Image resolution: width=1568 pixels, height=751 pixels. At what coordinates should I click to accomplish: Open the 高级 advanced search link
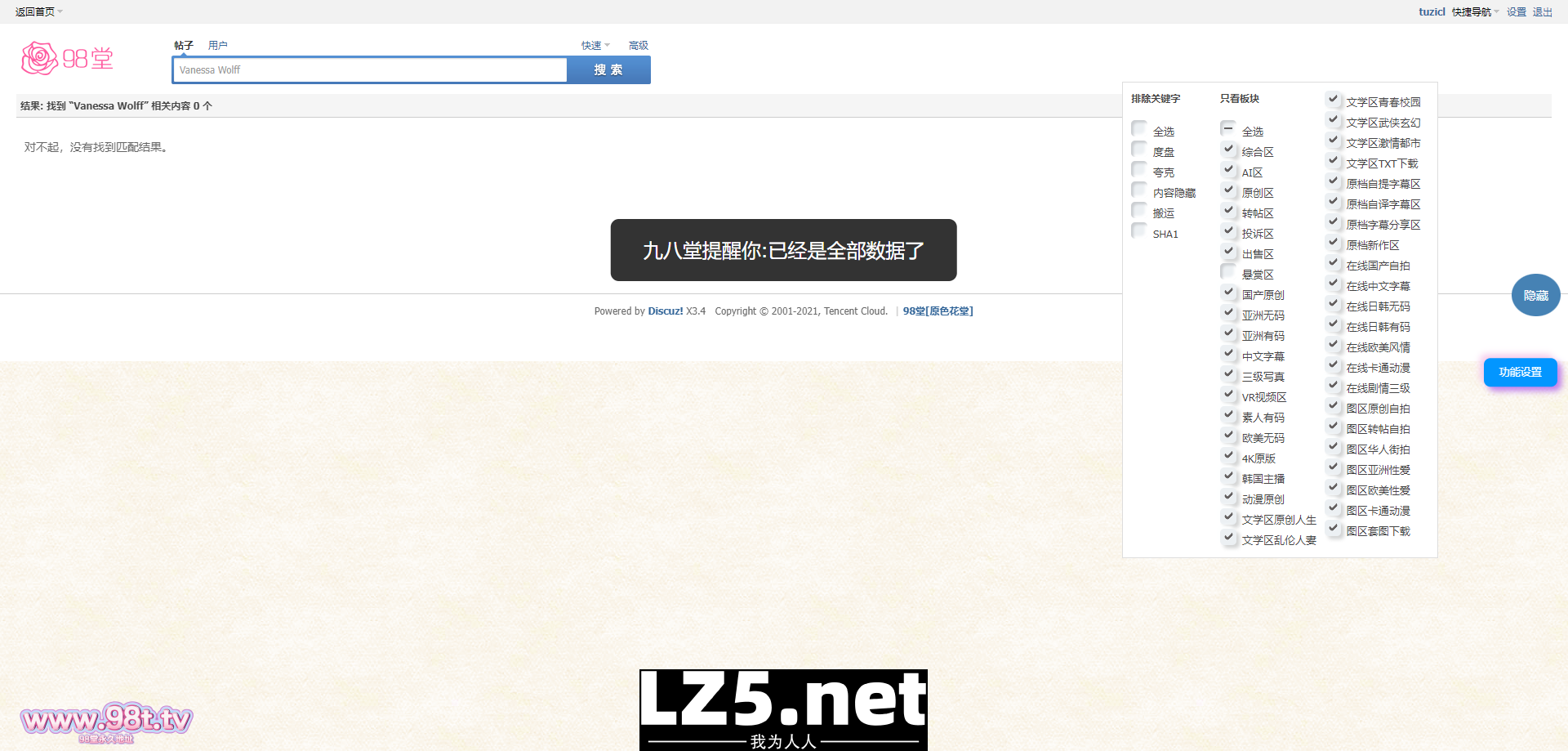point(638,46)
